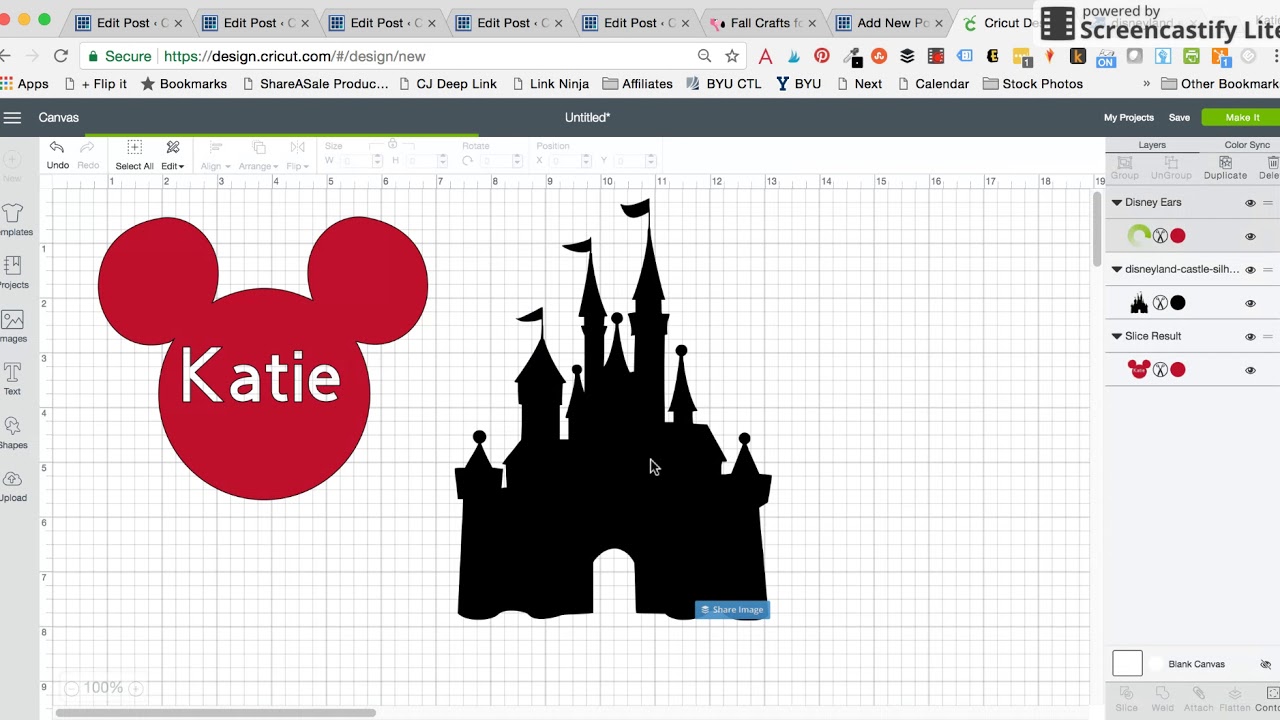The image size is (1280, 720).
Task: Toggle visibility of Disney Ears group
Action: [1250, 203]
